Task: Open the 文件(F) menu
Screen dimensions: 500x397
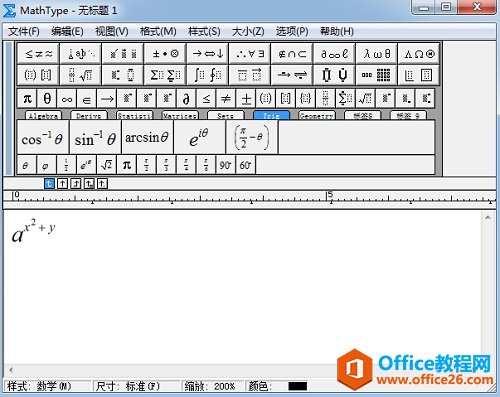Action: coord(24,32)
